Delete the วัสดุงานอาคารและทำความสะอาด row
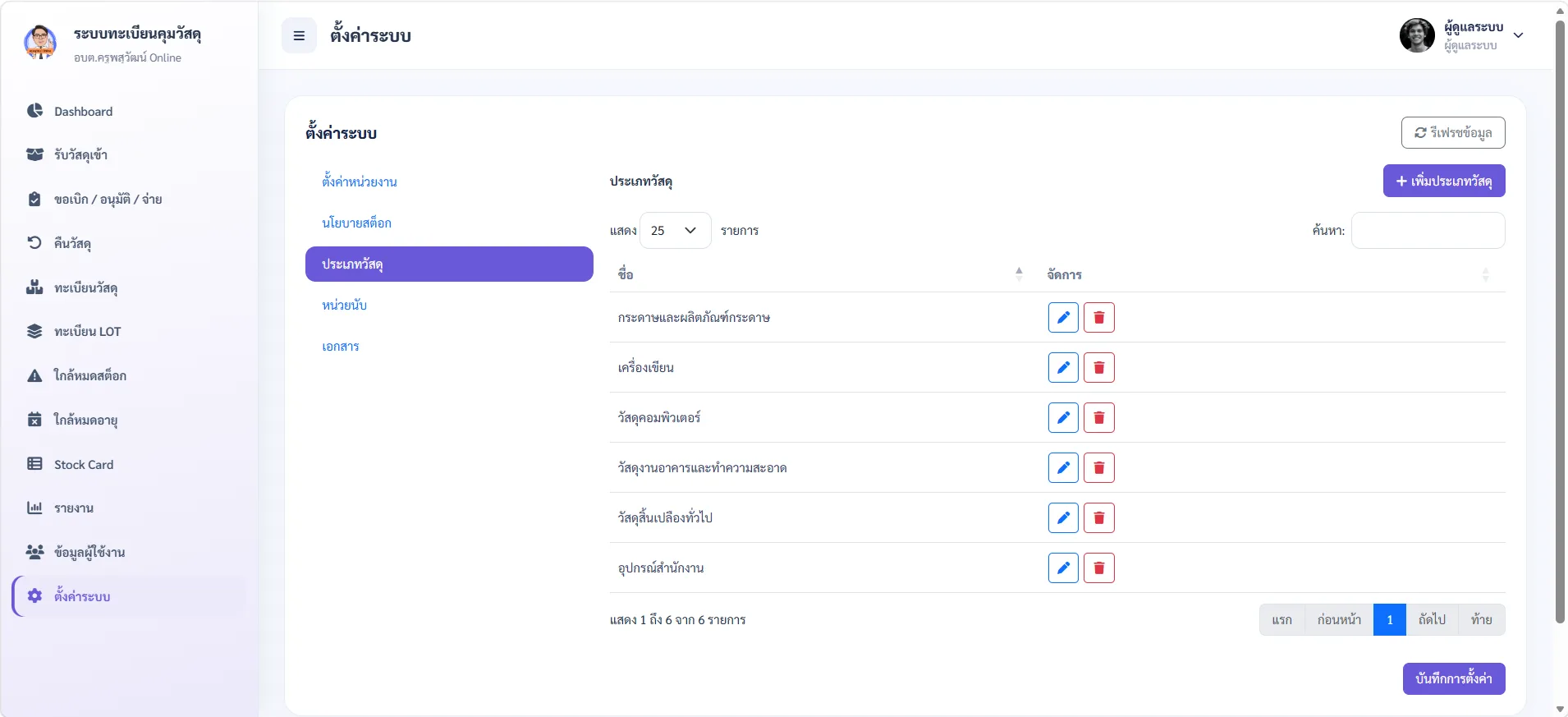Screen dimensions: 1568x717 [x=1099, y=468]
